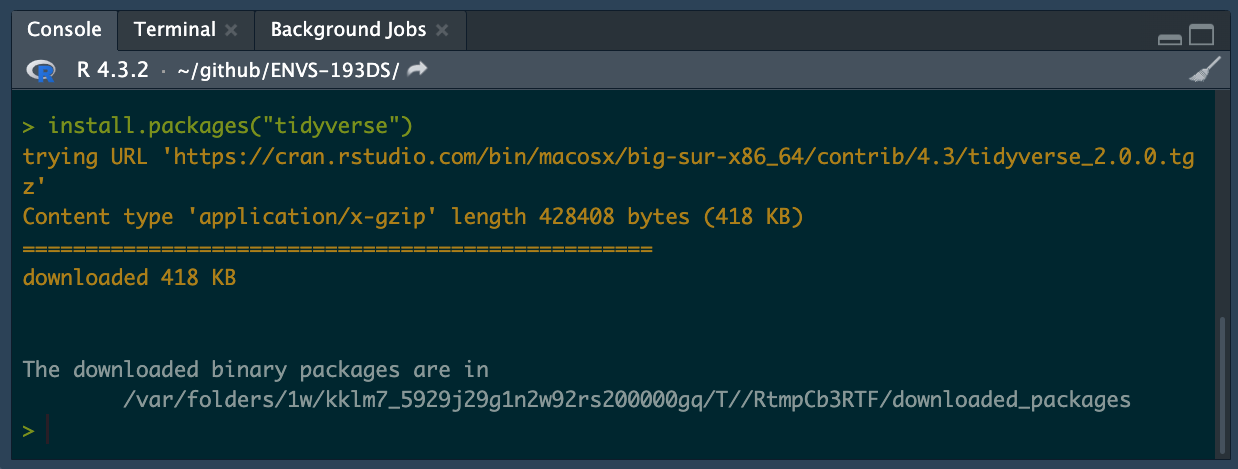This screenshot has height=469, width=1238.
Task: Switch to the Terminal tab
Action: pos(174,30)
